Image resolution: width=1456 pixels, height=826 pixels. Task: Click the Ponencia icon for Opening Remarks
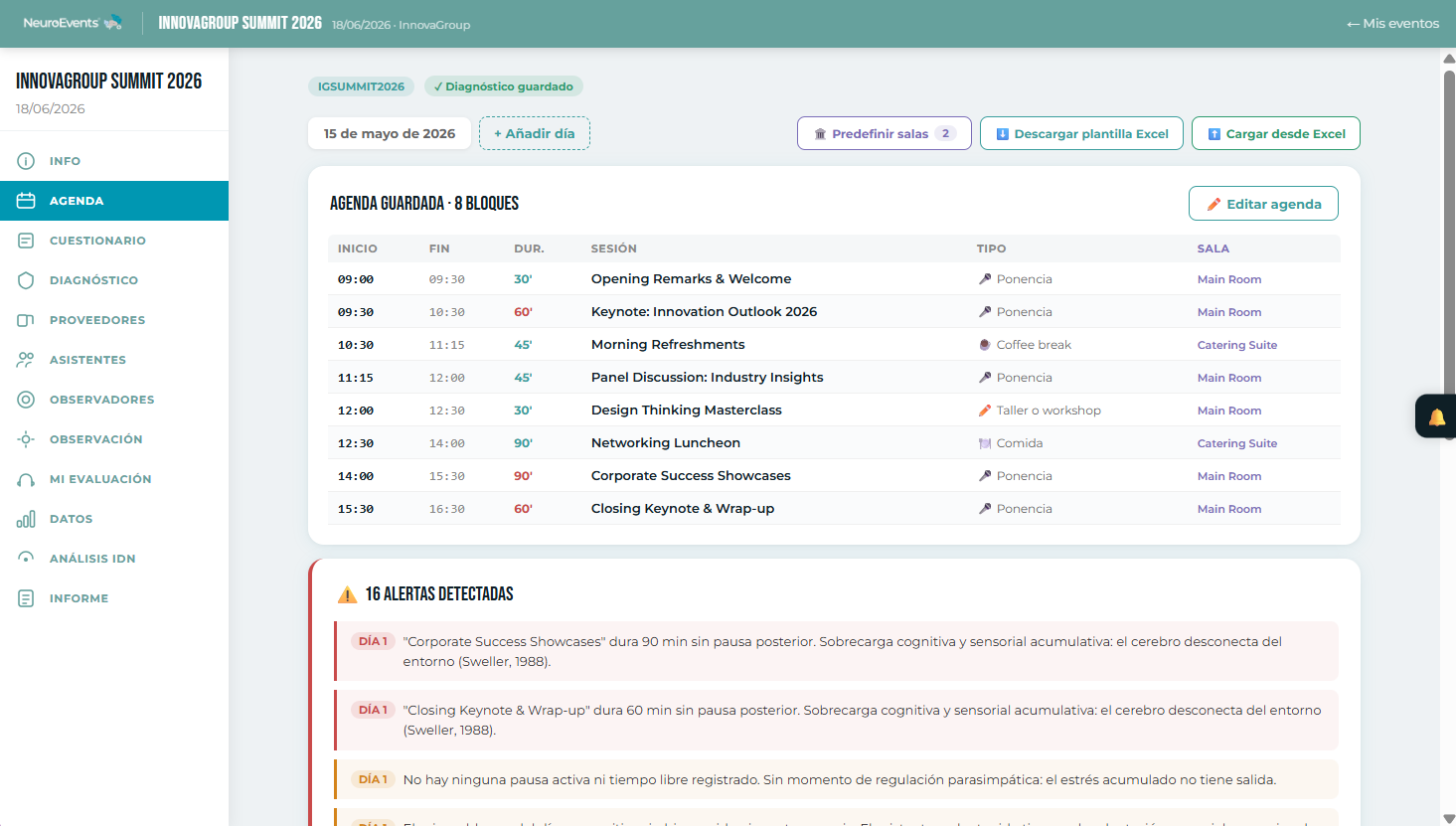click(x=985, y=279)
